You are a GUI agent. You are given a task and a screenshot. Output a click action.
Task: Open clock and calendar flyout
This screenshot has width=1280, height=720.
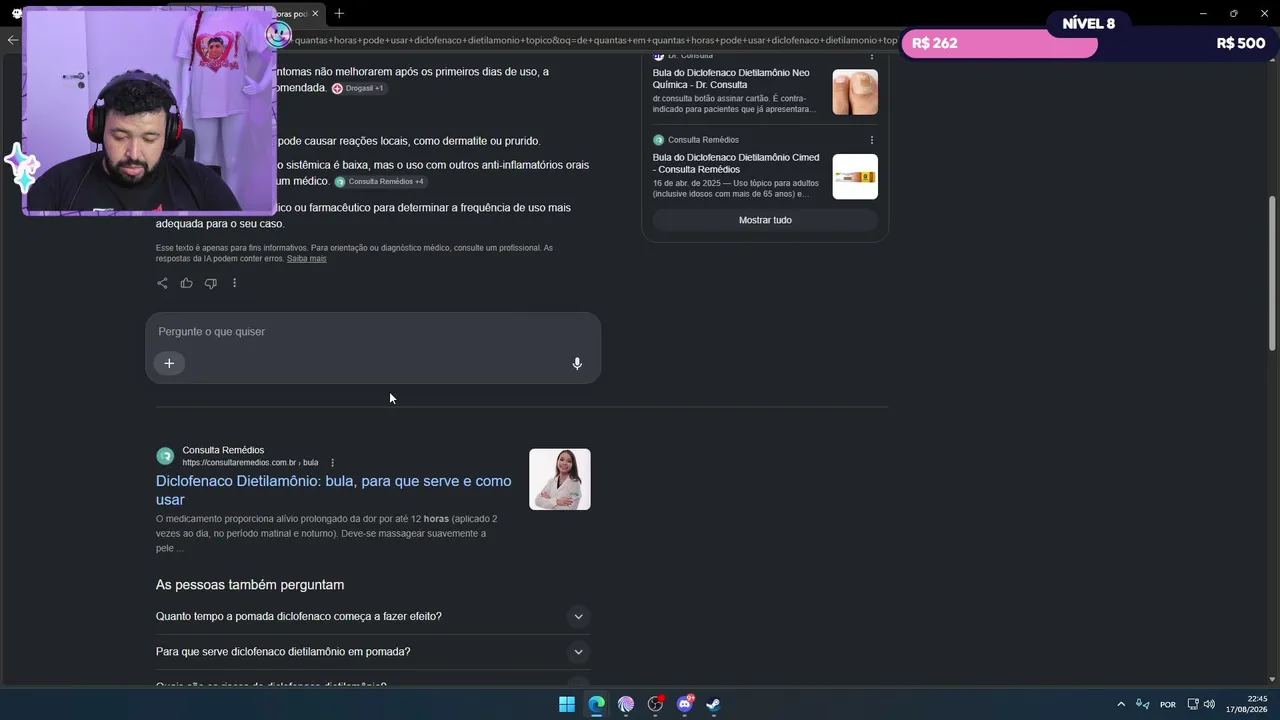coord(1247,704)
